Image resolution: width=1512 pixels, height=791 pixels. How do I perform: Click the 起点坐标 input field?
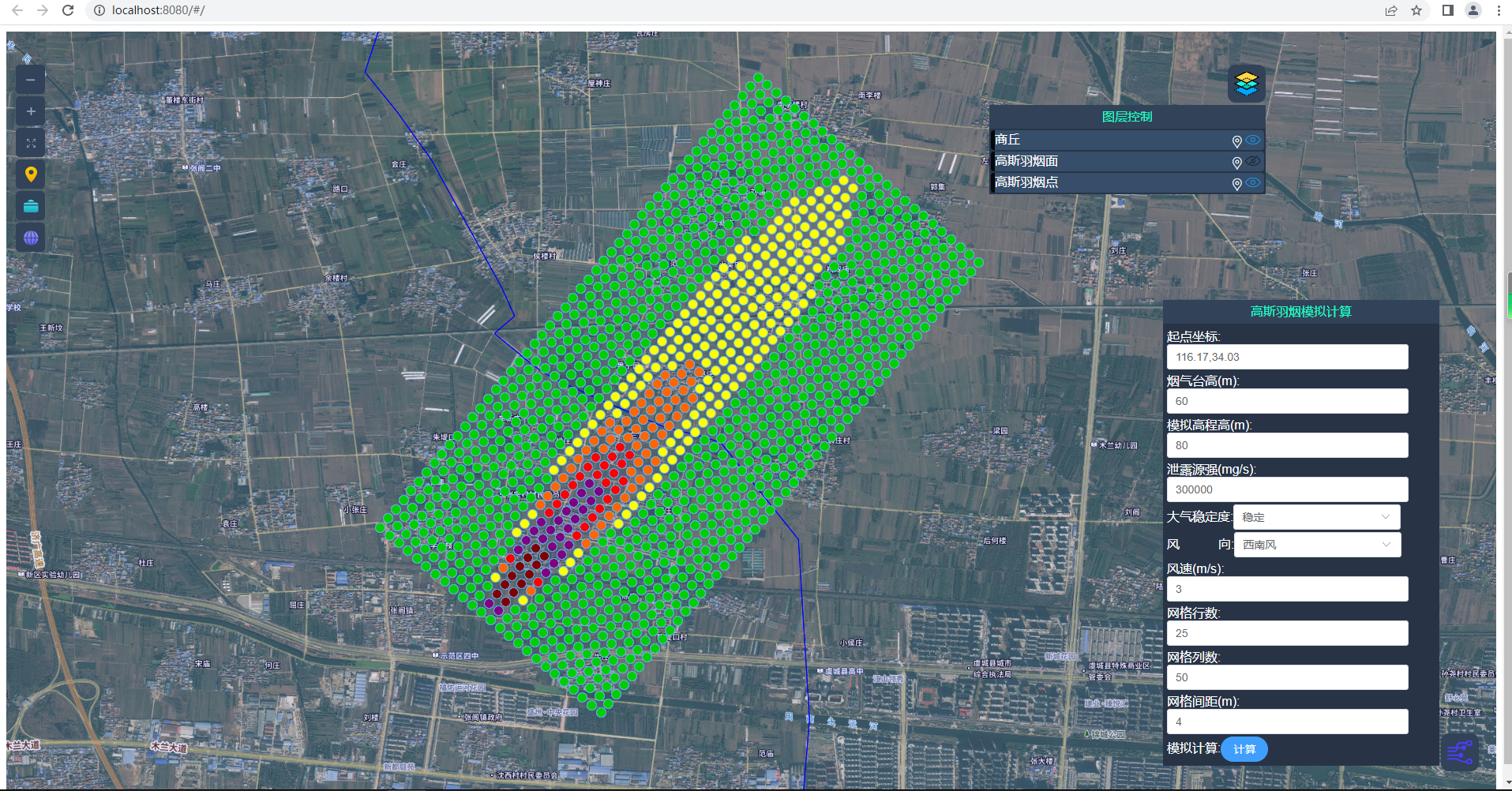point(1287,357)
